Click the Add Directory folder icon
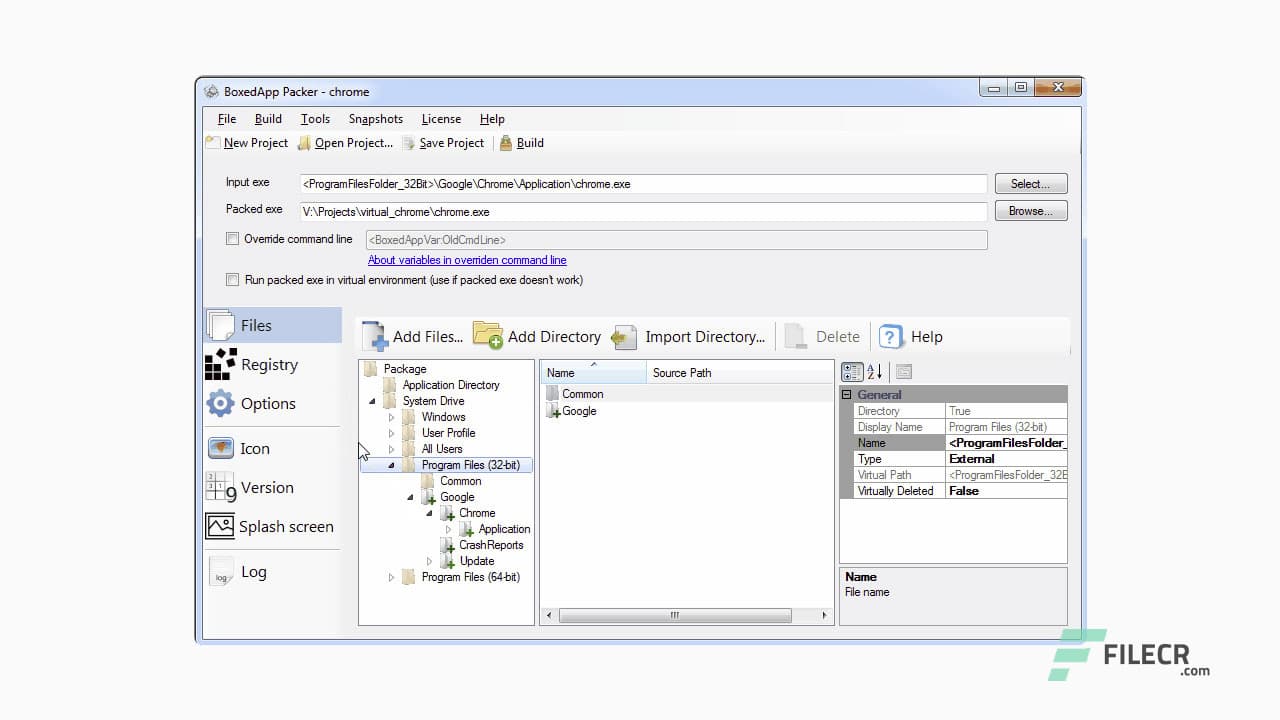The image size is (1280, 720). pos(488,336)
